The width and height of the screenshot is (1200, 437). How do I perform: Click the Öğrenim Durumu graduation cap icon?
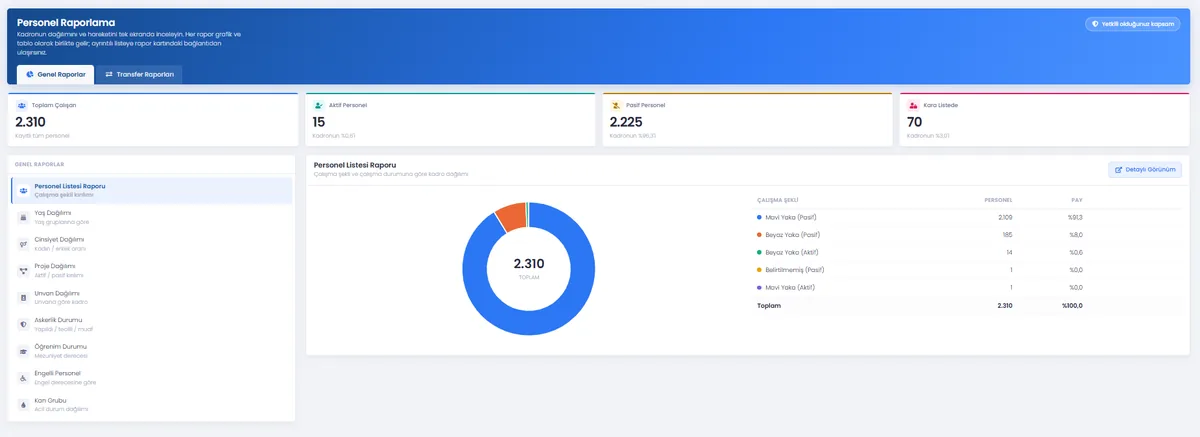point(23,351)
